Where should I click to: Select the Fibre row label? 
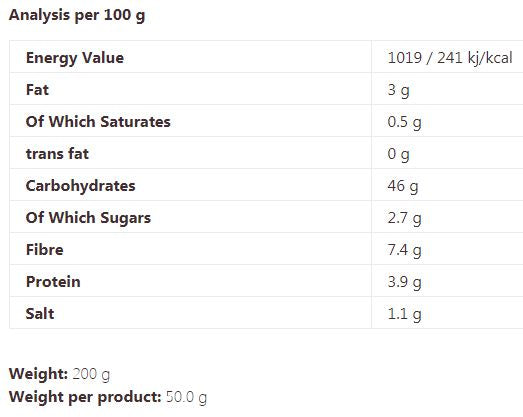pos(45,250)
